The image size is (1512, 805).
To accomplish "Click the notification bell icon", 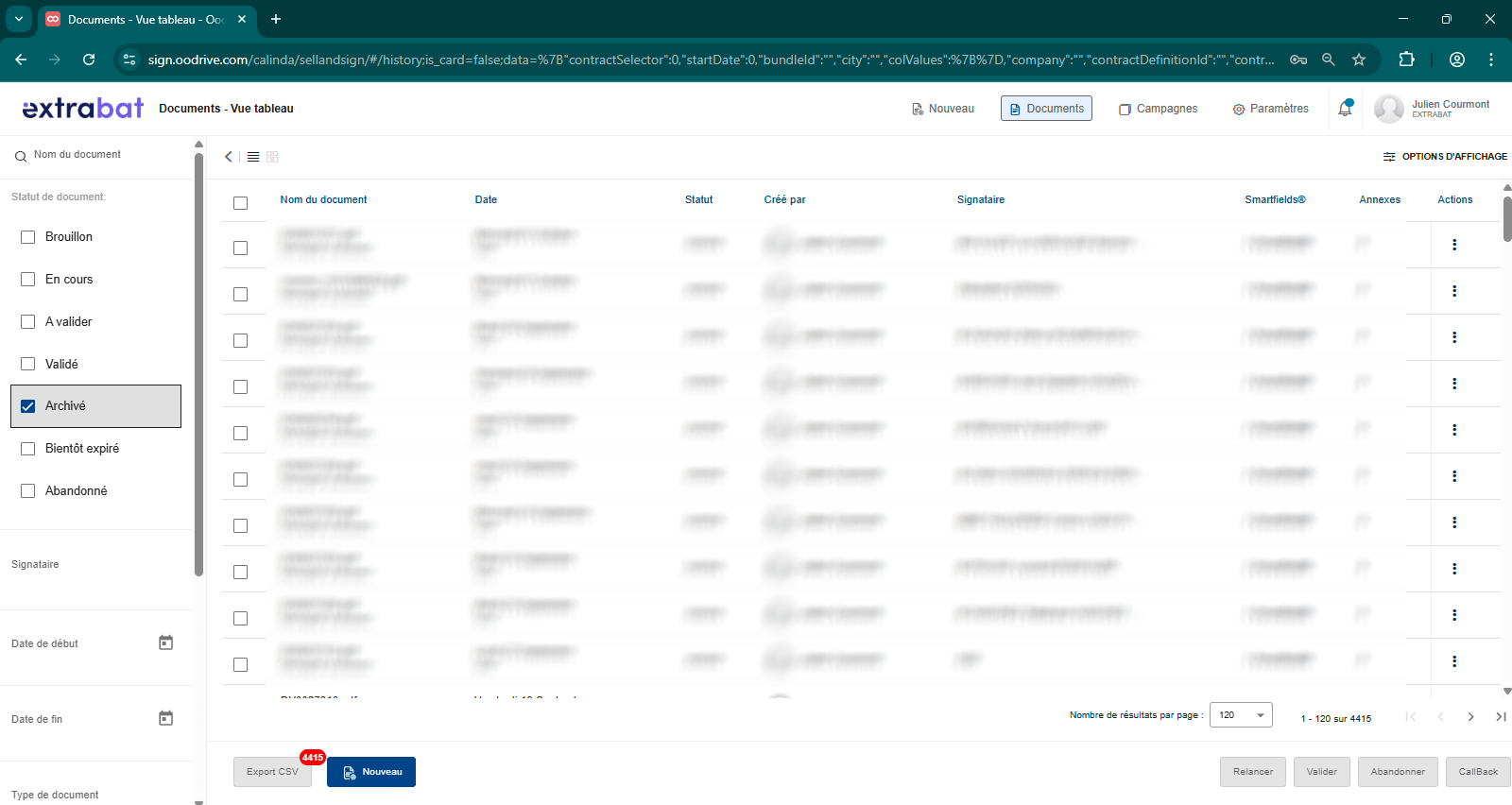I will [x=1345, y=109].
